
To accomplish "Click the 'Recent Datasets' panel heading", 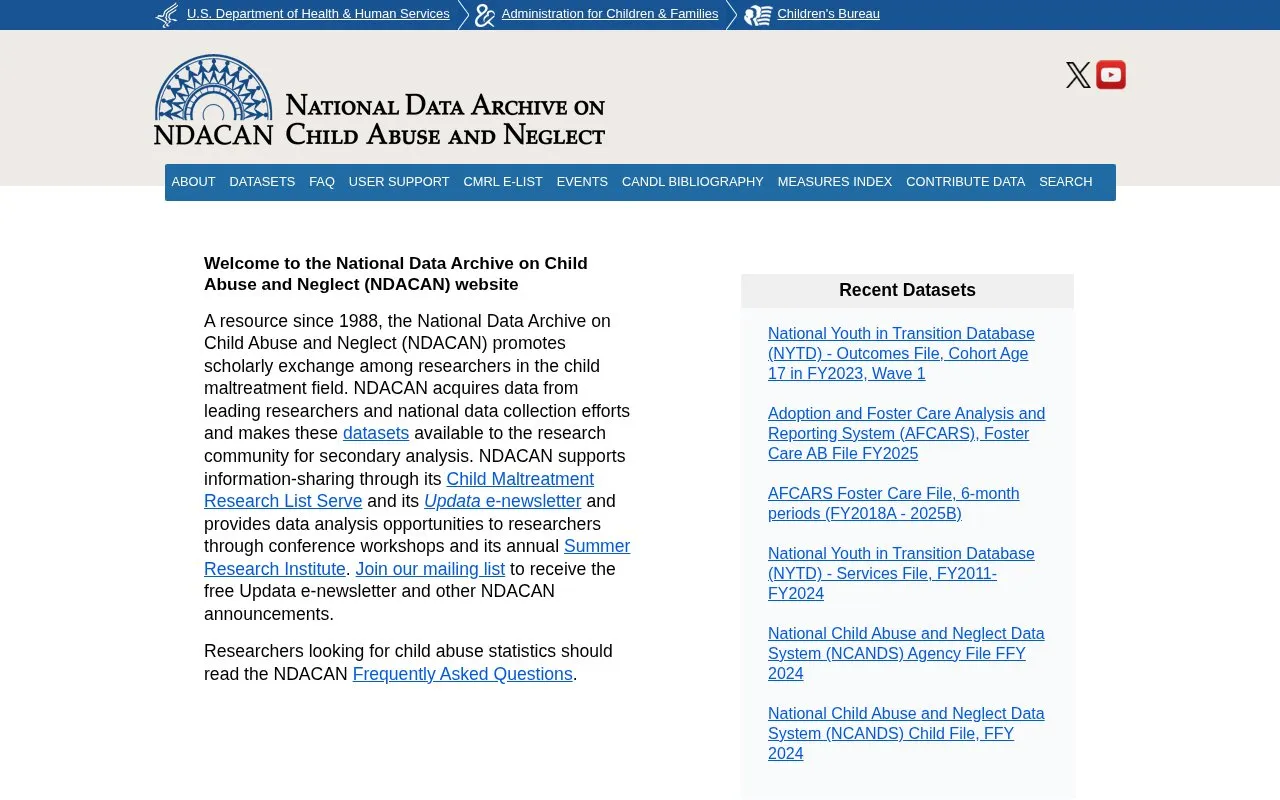I will pos(907,290).
